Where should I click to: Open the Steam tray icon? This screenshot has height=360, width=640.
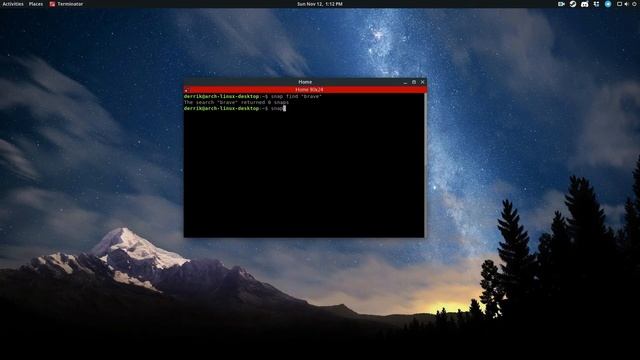pyautogui.click(x=573, y=4)
